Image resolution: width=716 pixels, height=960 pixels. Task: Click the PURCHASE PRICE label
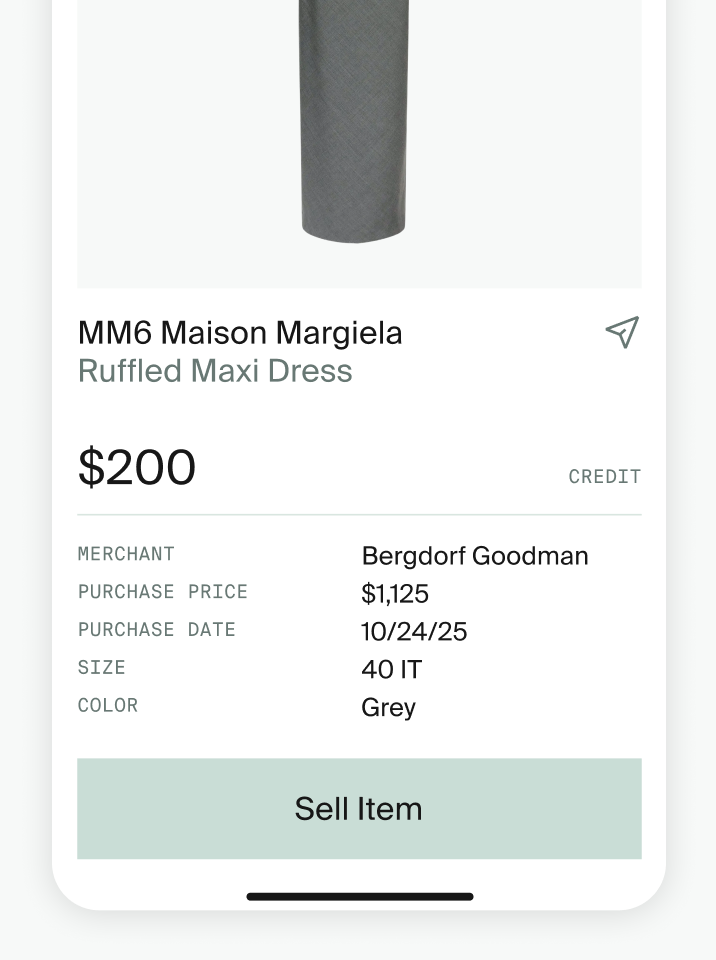click(x=162, y=592)
